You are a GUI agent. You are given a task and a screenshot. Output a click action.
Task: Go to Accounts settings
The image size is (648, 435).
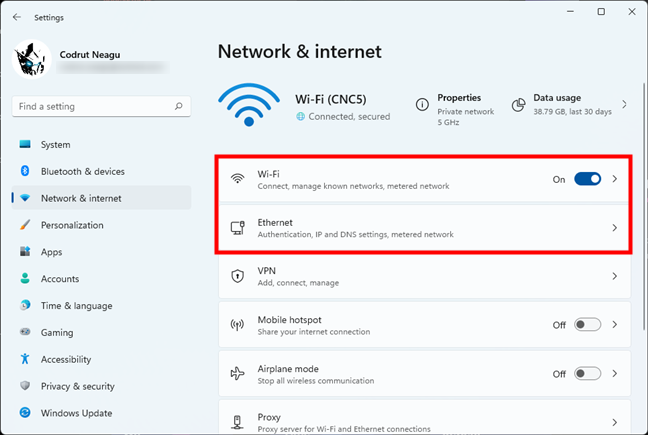point(101,279)
